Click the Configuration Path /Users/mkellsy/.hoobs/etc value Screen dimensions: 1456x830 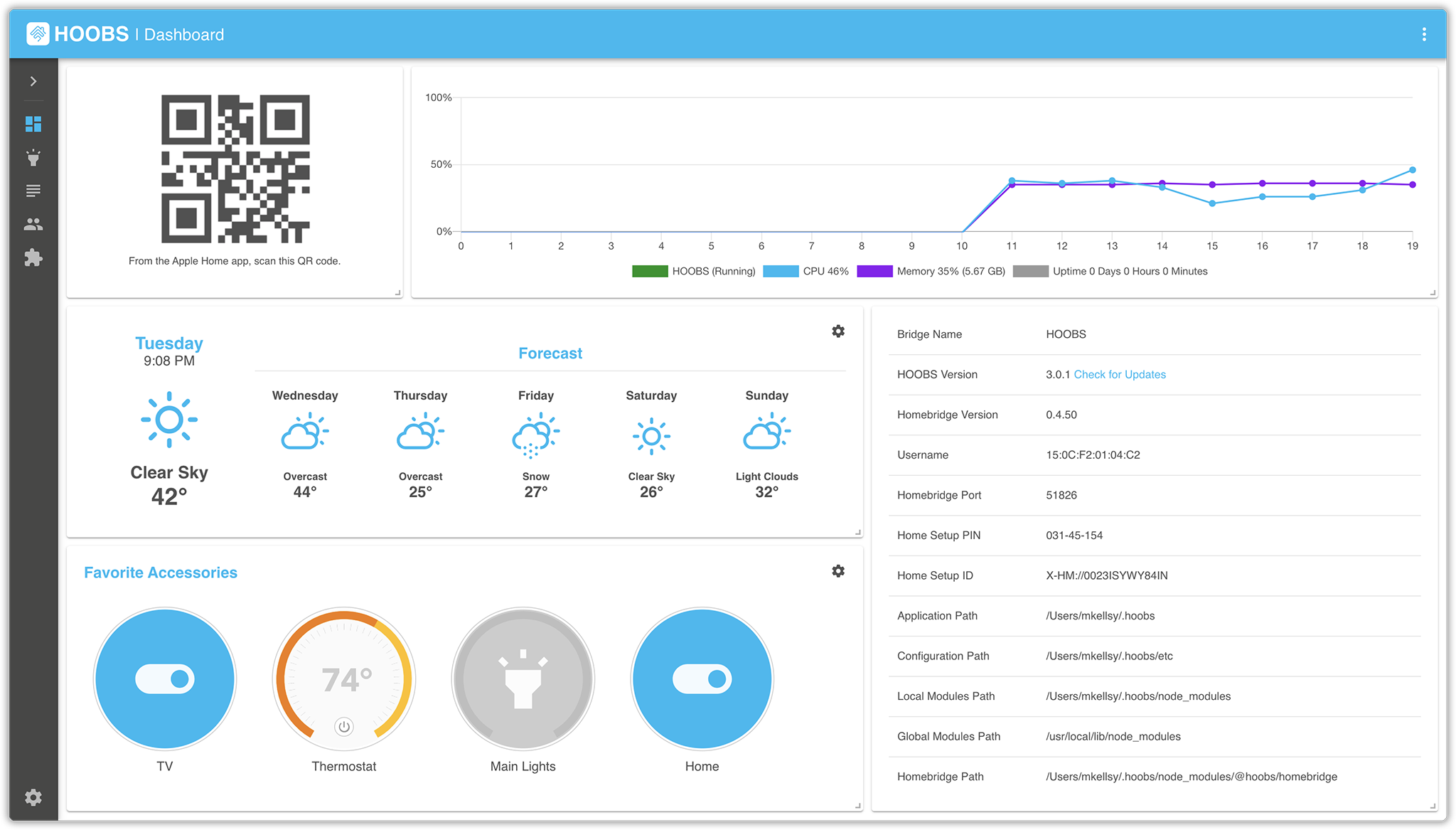(1109, 656)
